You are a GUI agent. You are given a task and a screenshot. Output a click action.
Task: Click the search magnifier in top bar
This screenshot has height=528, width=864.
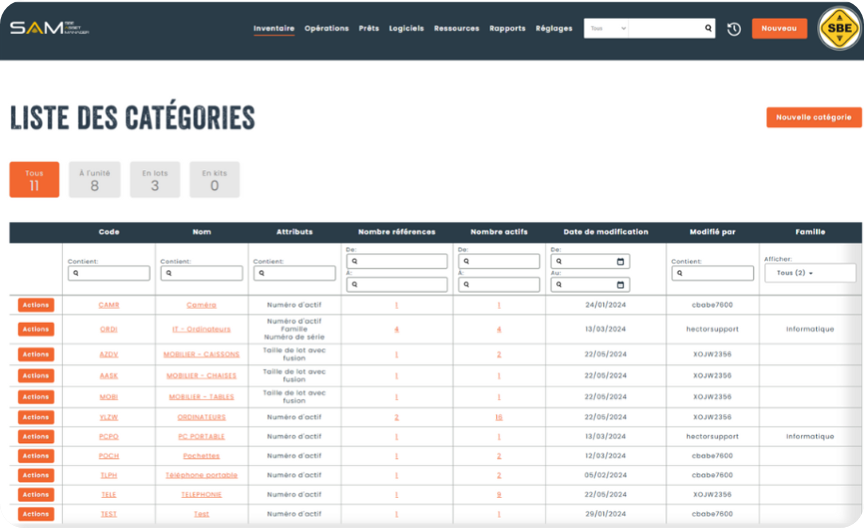(x=708, y=29)
